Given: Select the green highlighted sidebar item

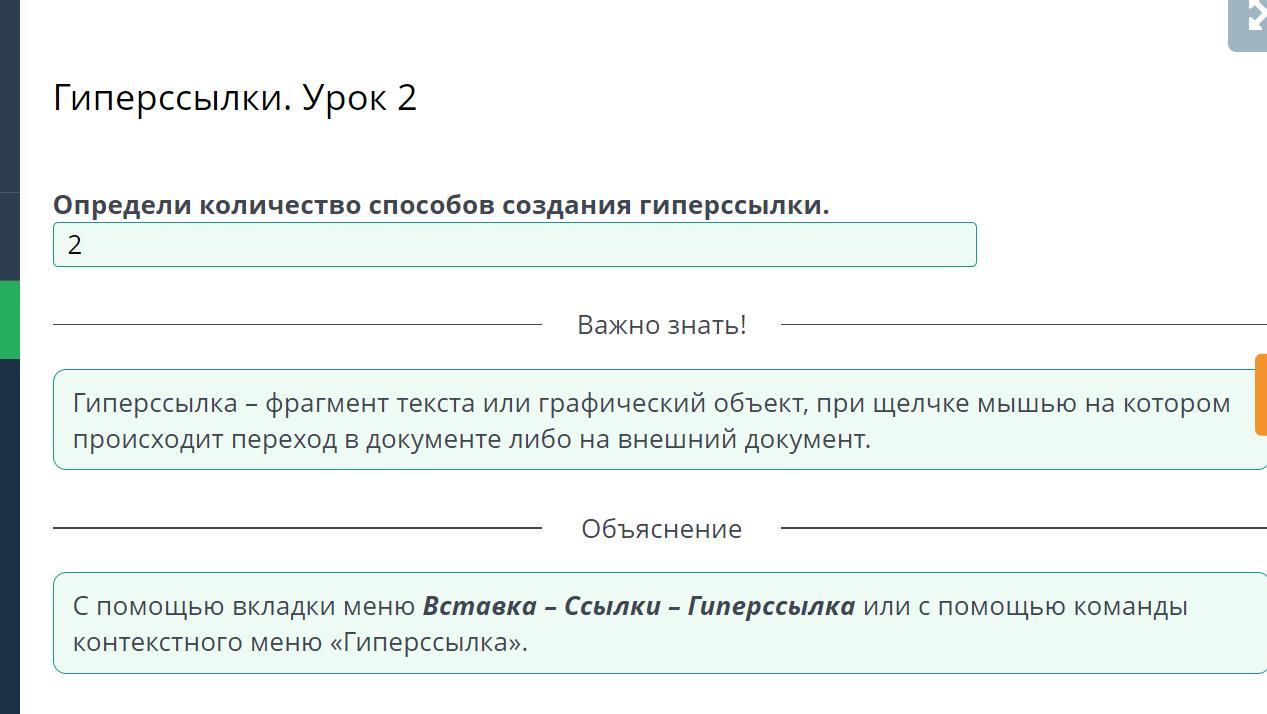Looking at the screenshot, I should [x=9, y=319].
